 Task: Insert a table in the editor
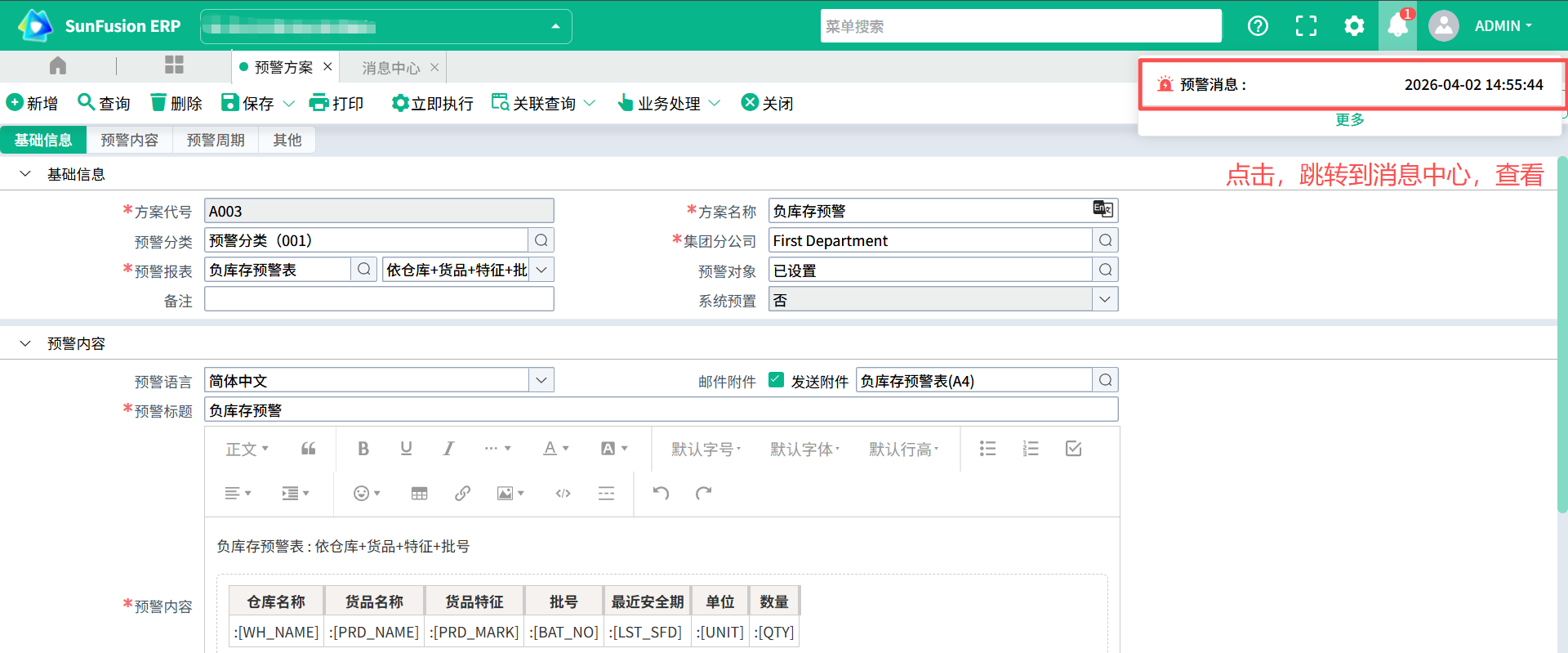coord(419,494)
